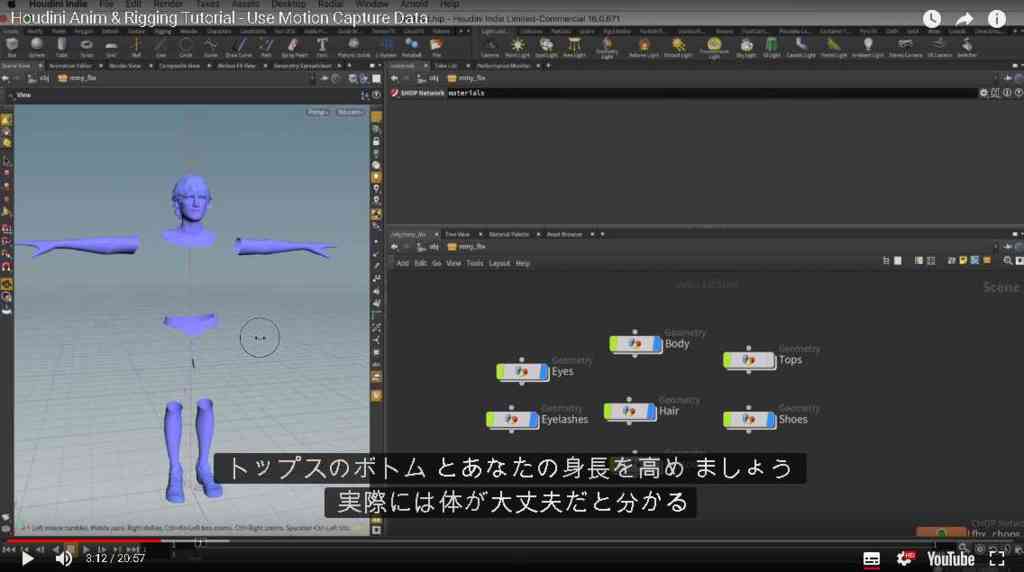Add a Sky Light from shelf
The image size is (1024, 572).
[746, 46]
